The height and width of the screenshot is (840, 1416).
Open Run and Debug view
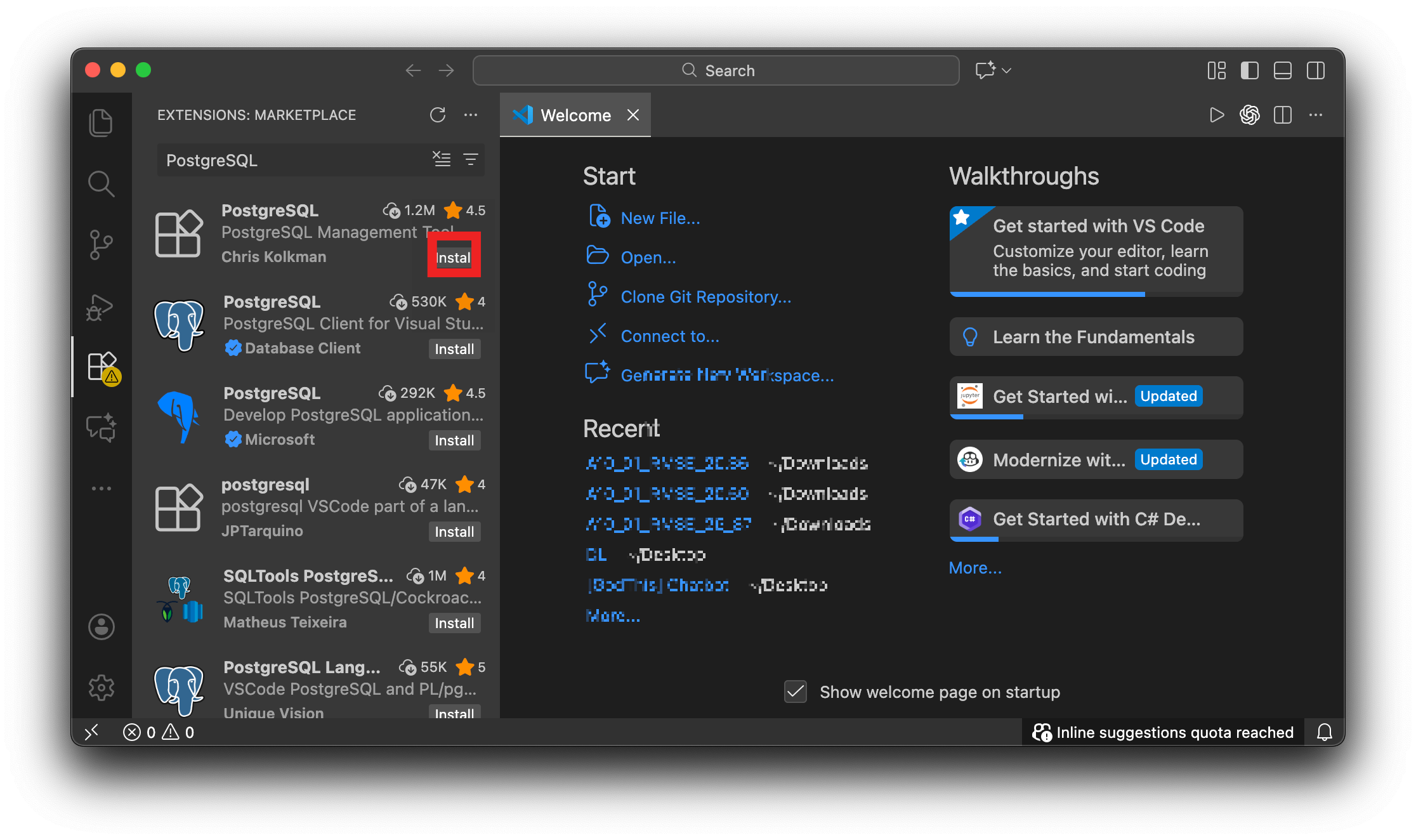[x=101, y=306]
